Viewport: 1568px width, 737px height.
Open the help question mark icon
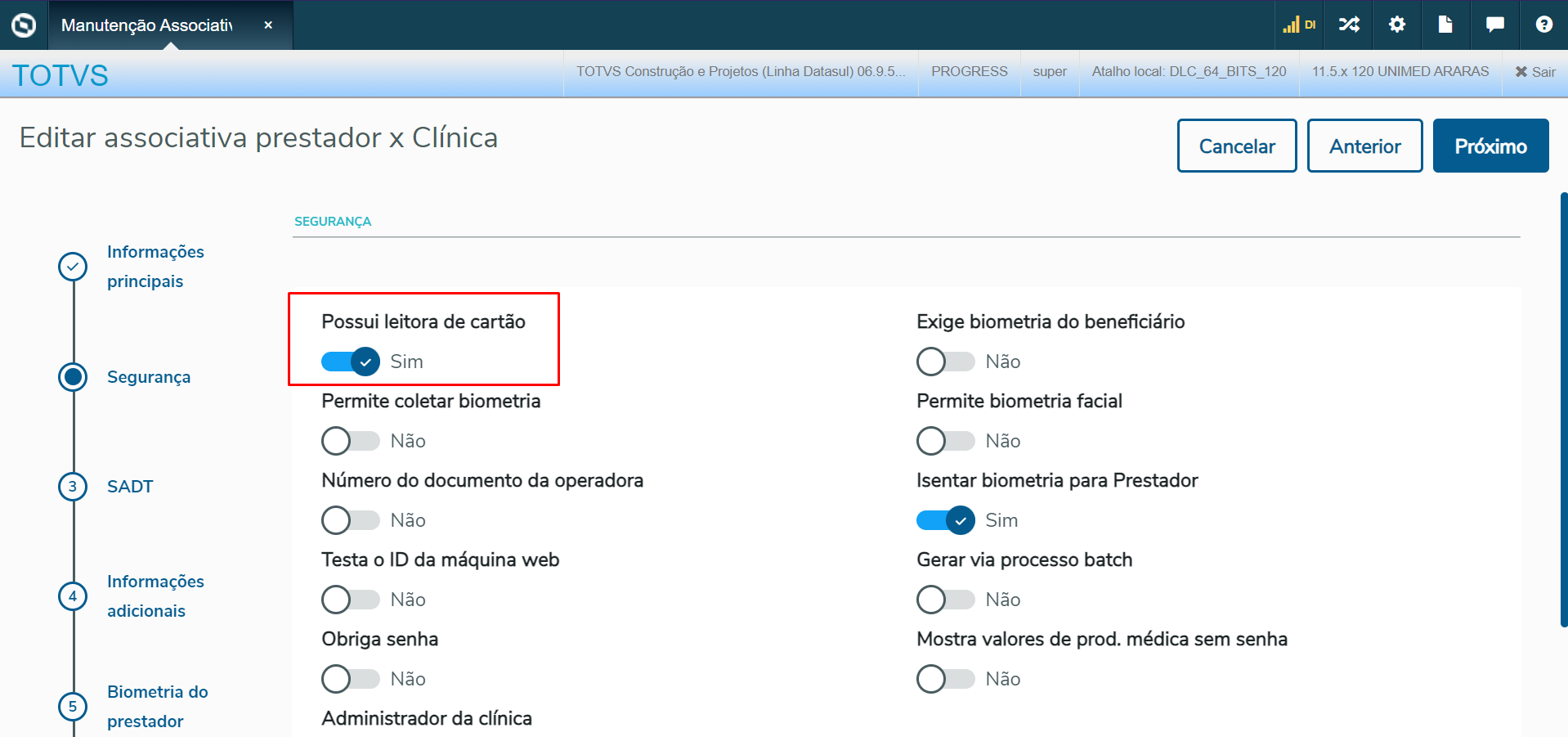tap(1543, 25)
